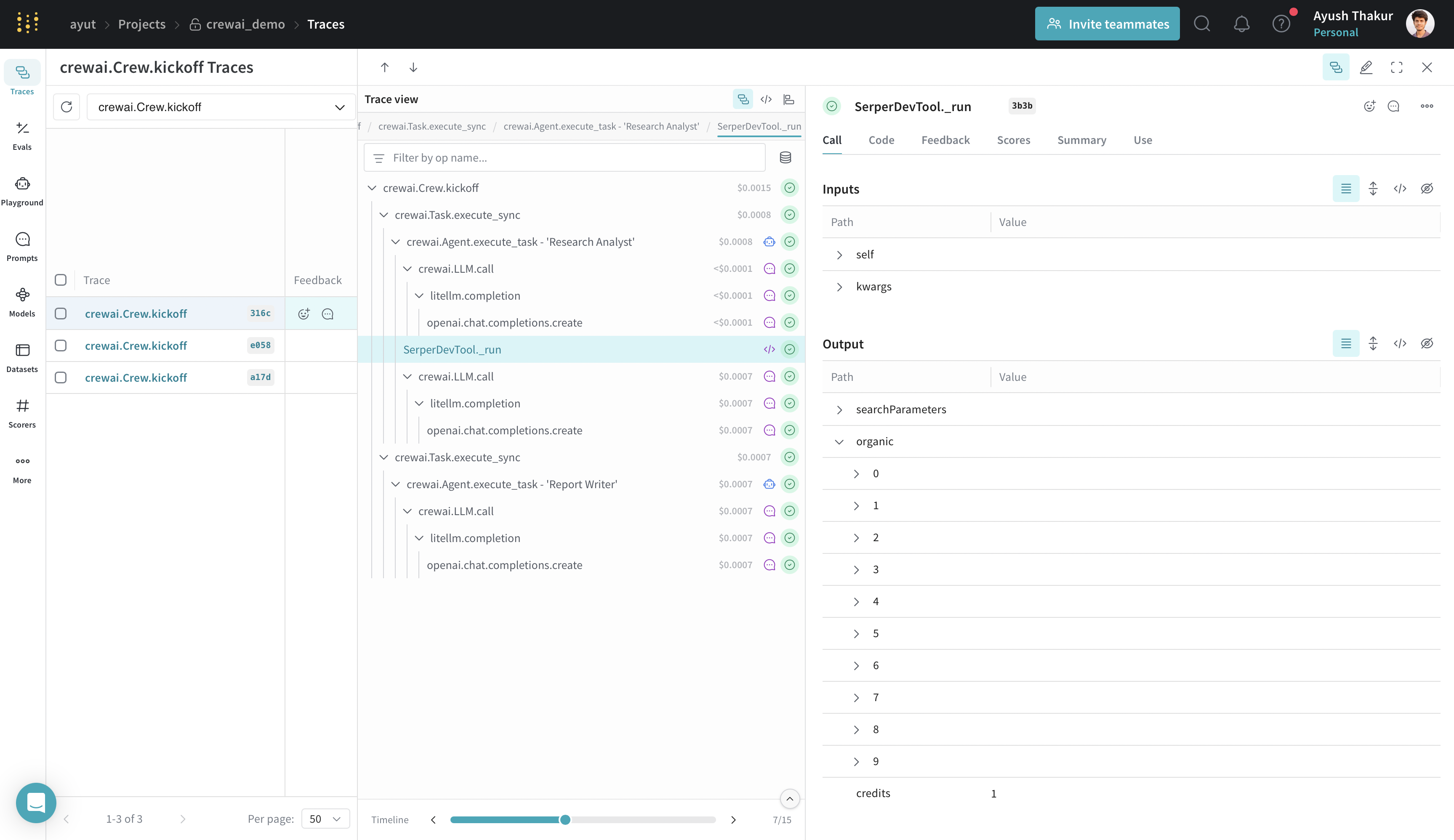Collapse the organic output node
Viewport: 1454px width, 840px height.
coord(839,441)
